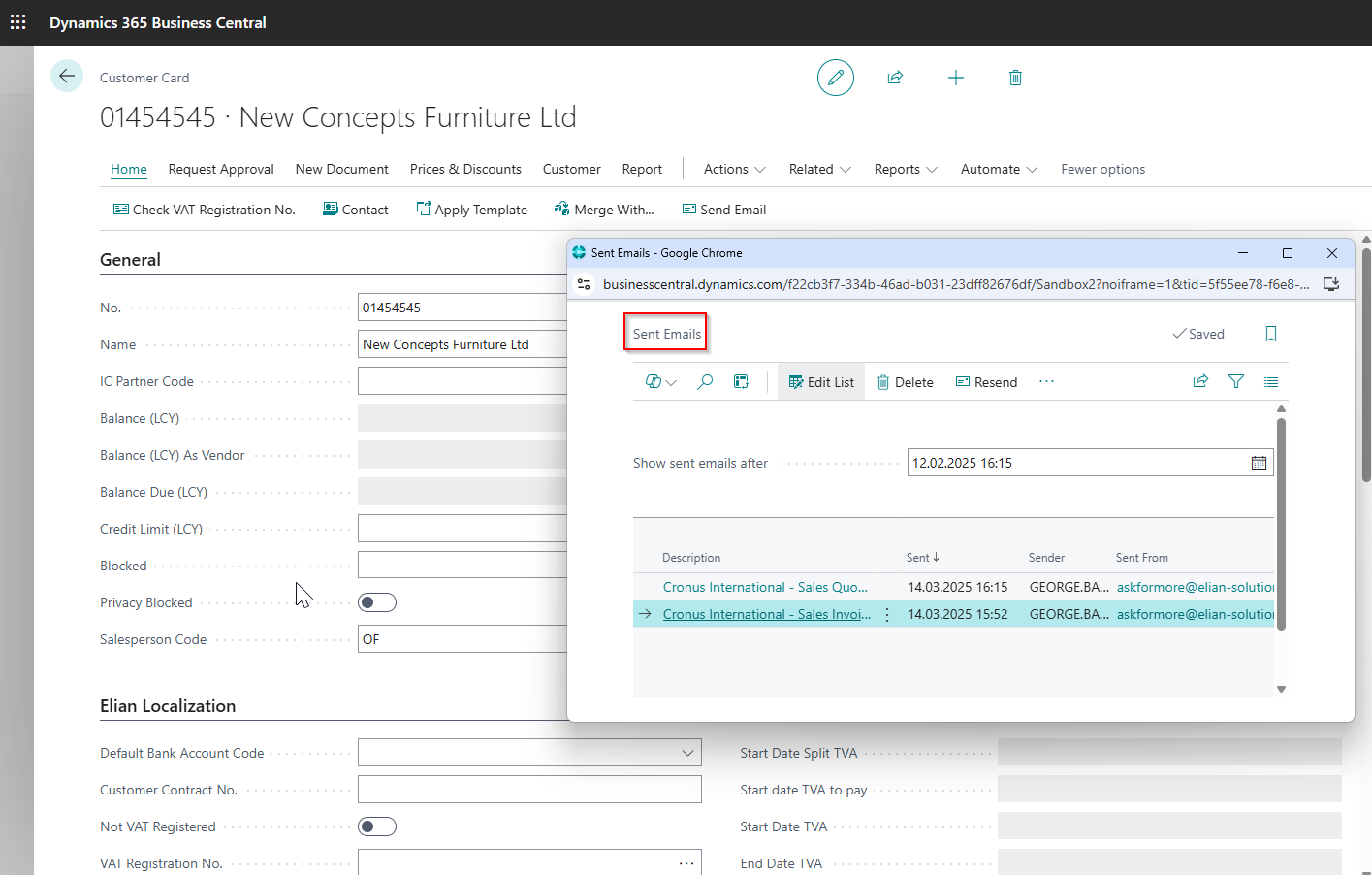Click Send Email action
1372x875 pixels.
pos(723,210)
